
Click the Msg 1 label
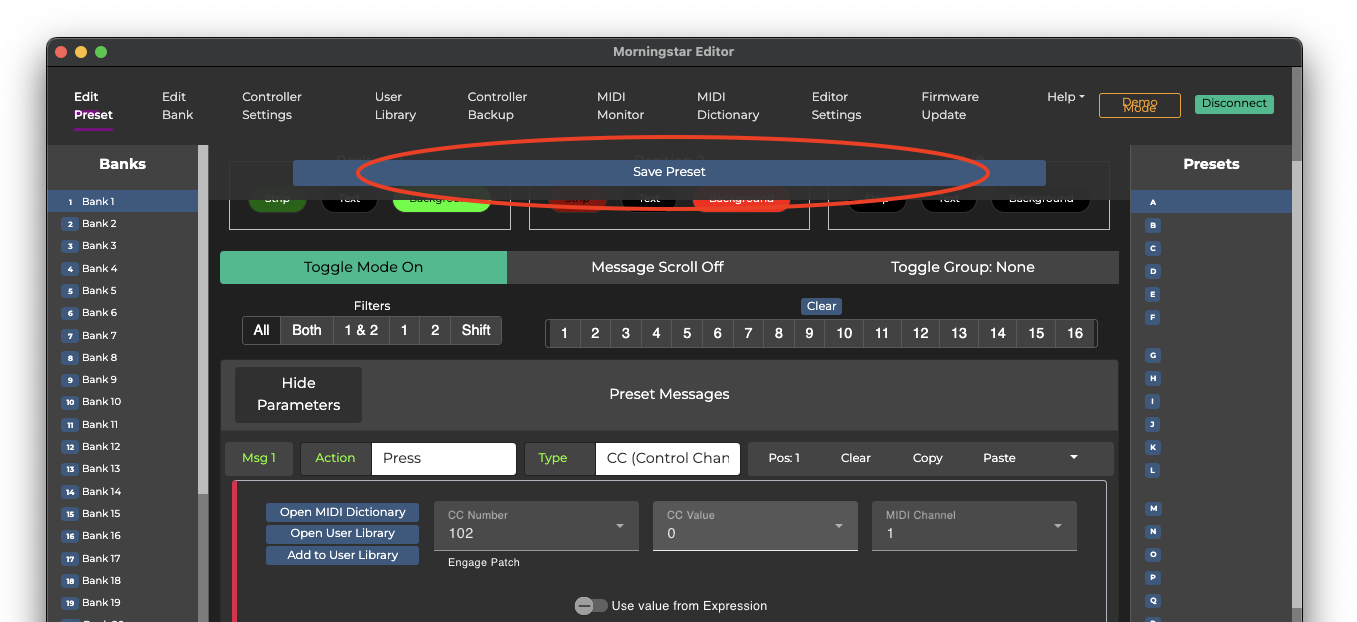259,458
